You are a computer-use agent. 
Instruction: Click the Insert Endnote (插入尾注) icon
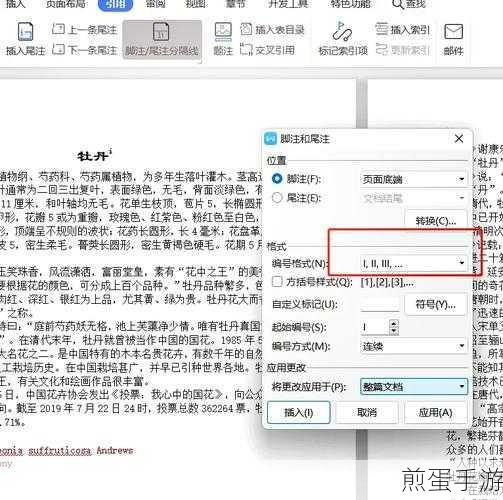(25, 31)
